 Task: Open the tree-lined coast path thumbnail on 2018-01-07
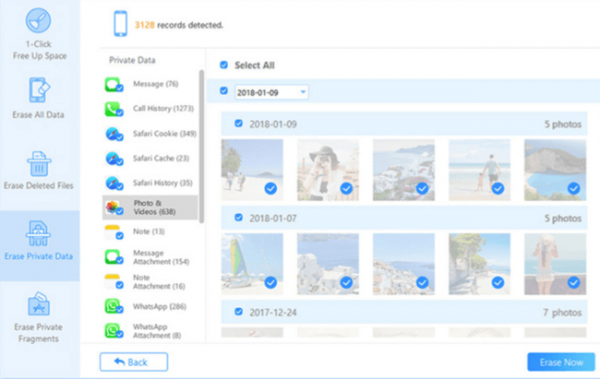(x=479, y=264)
